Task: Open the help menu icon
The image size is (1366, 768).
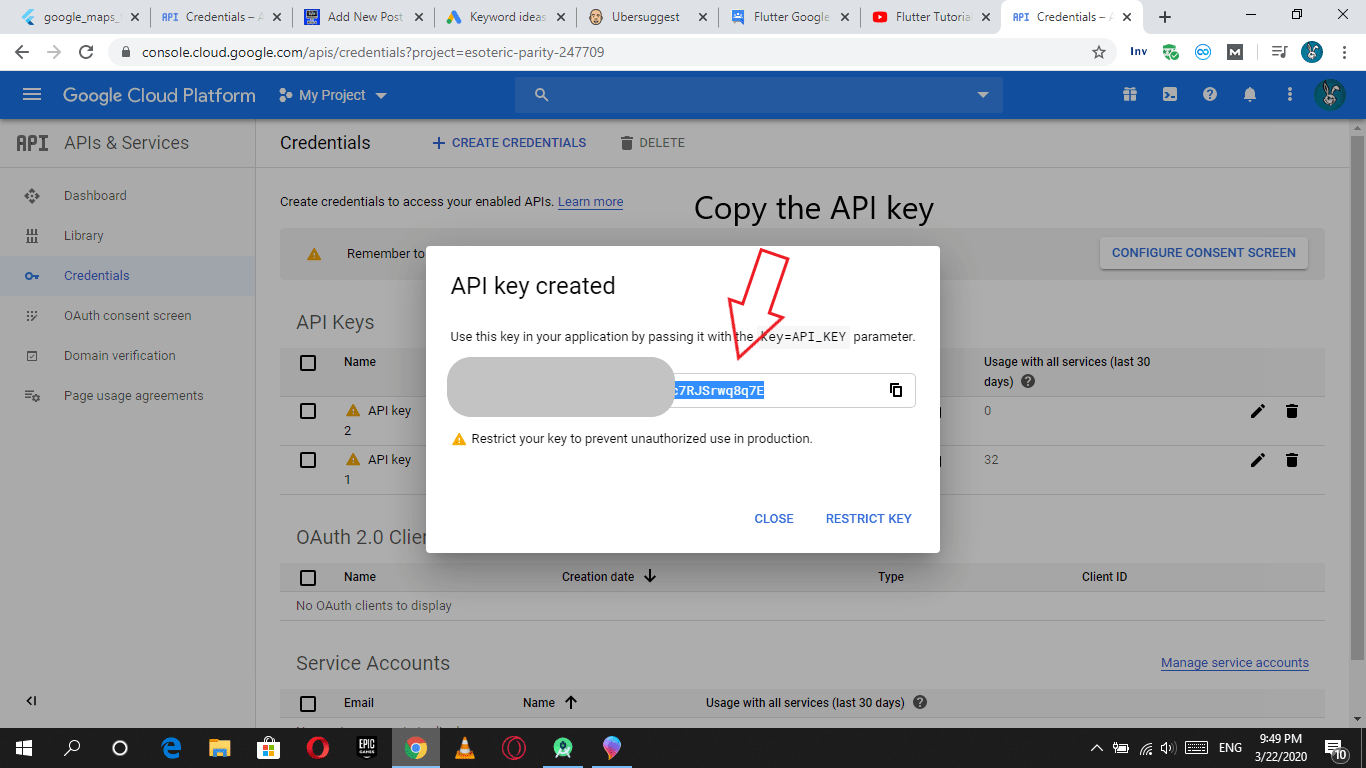Action: click(x=1209, y=94)
